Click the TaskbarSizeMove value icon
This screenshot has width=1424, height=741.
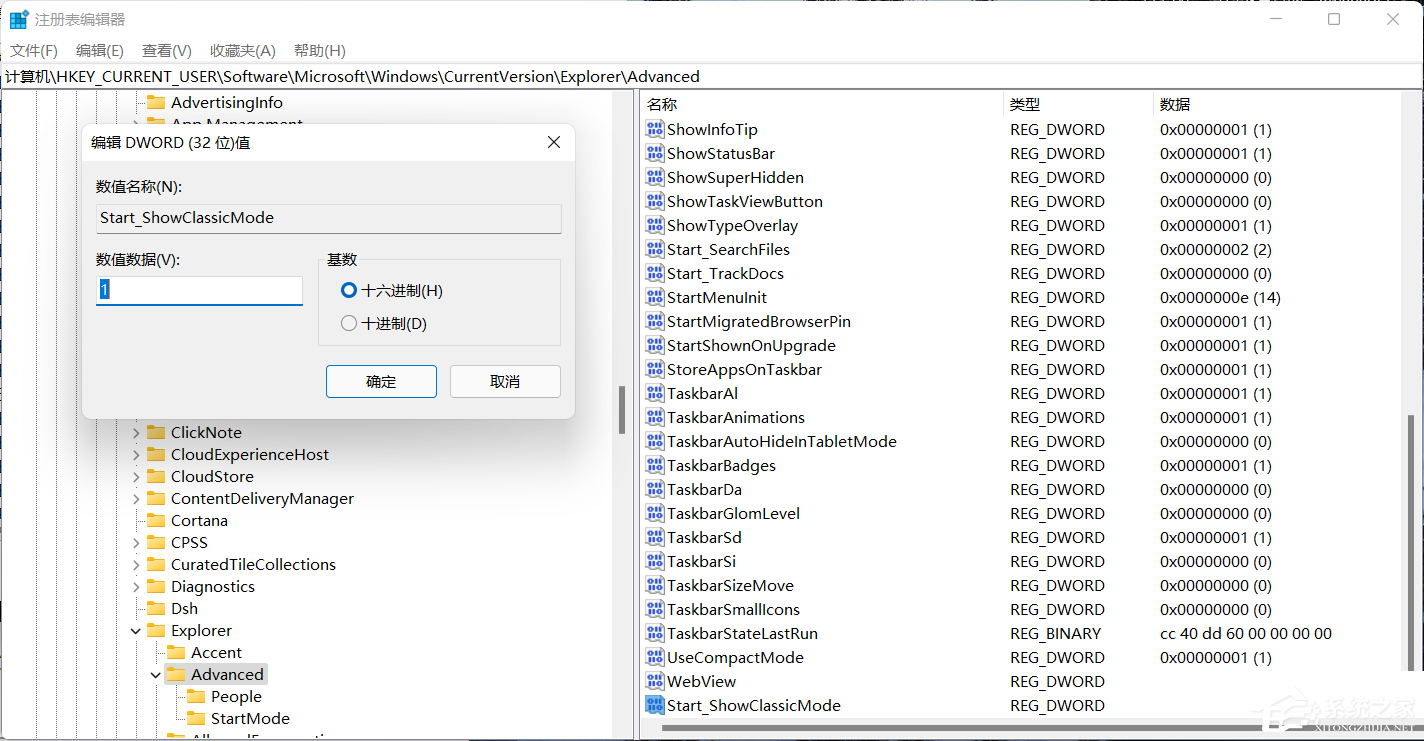coord(655,585)
